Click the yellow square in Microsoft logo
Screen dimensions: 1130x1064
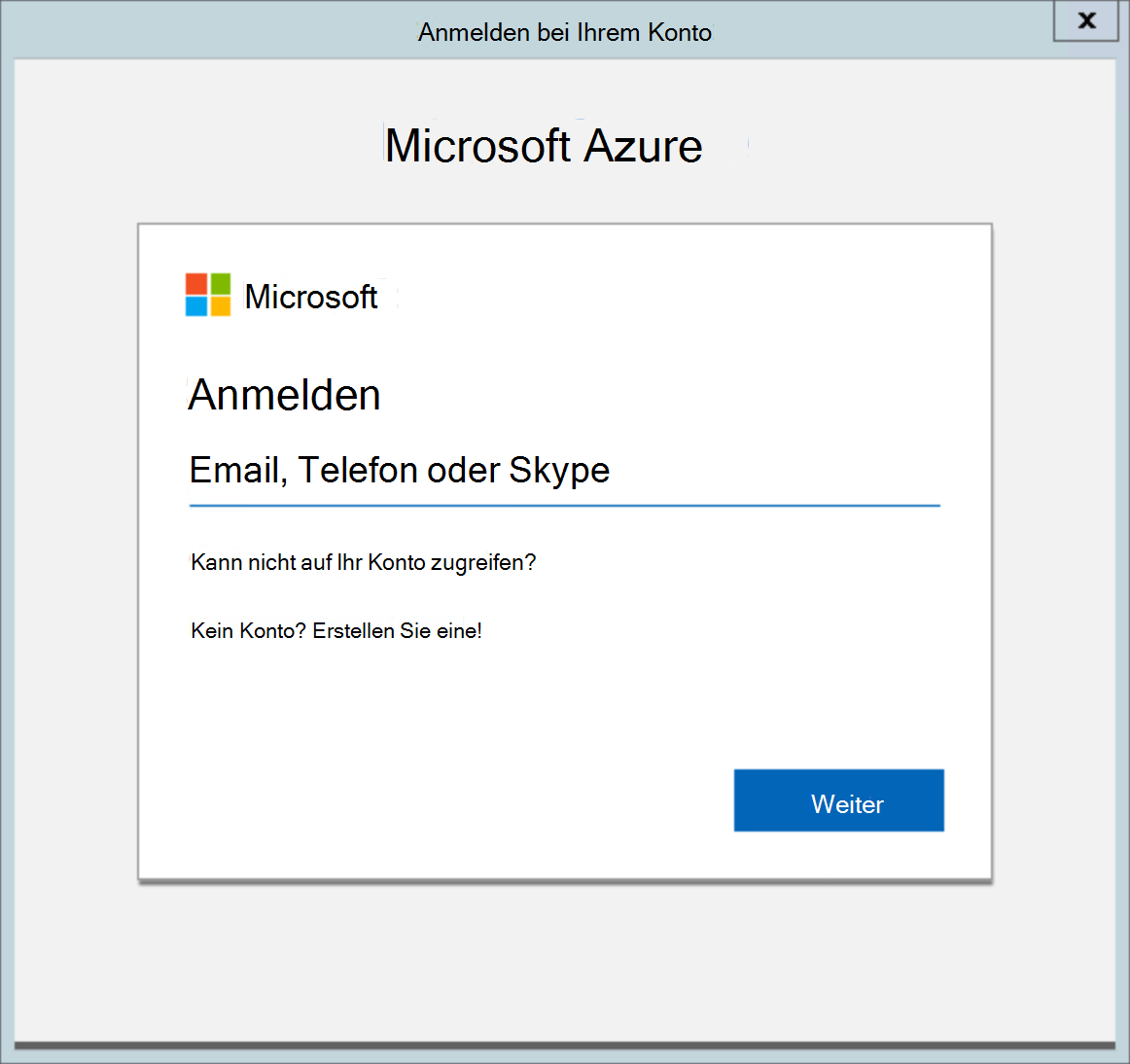(x=221, y=306)
